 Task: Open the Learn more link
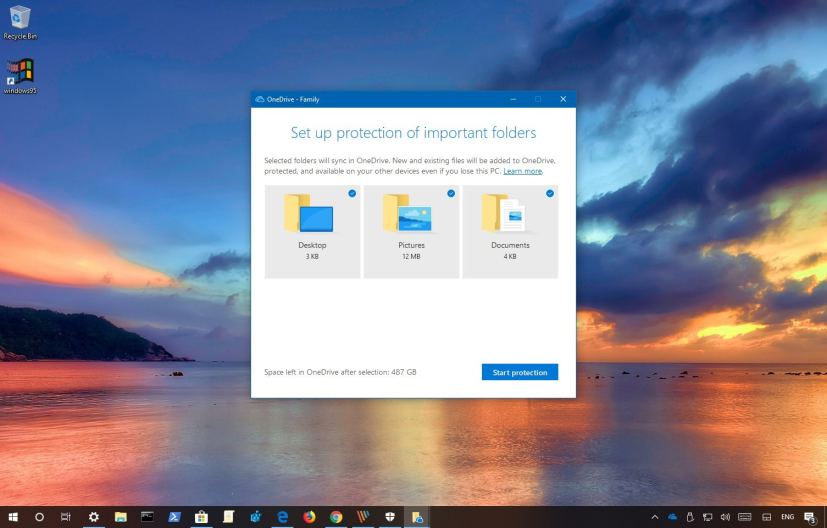(x=522, y=171)
